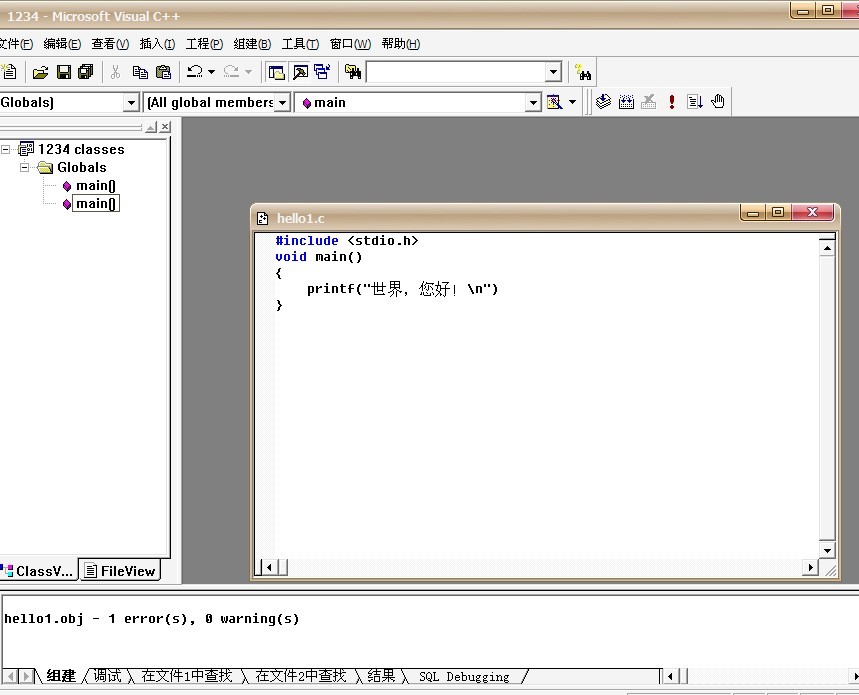
Task: Open the 工程 (Project) menu
Action: click(x=204, y=44)
